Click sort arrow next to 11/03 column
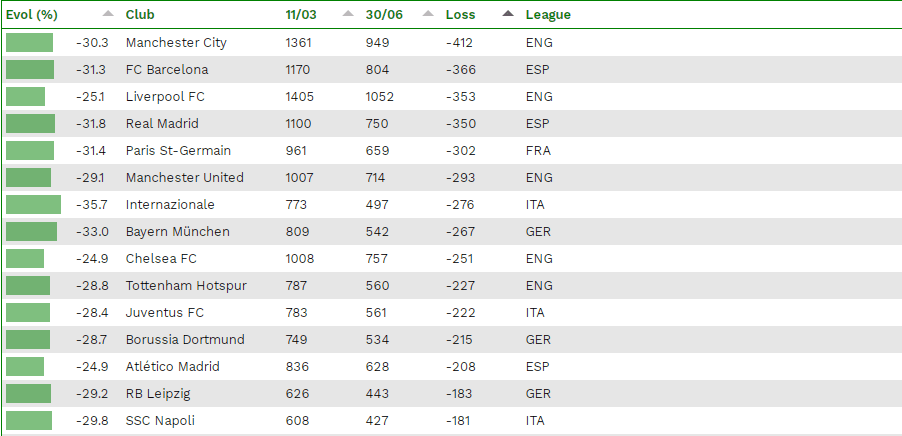 click(348, 14)
